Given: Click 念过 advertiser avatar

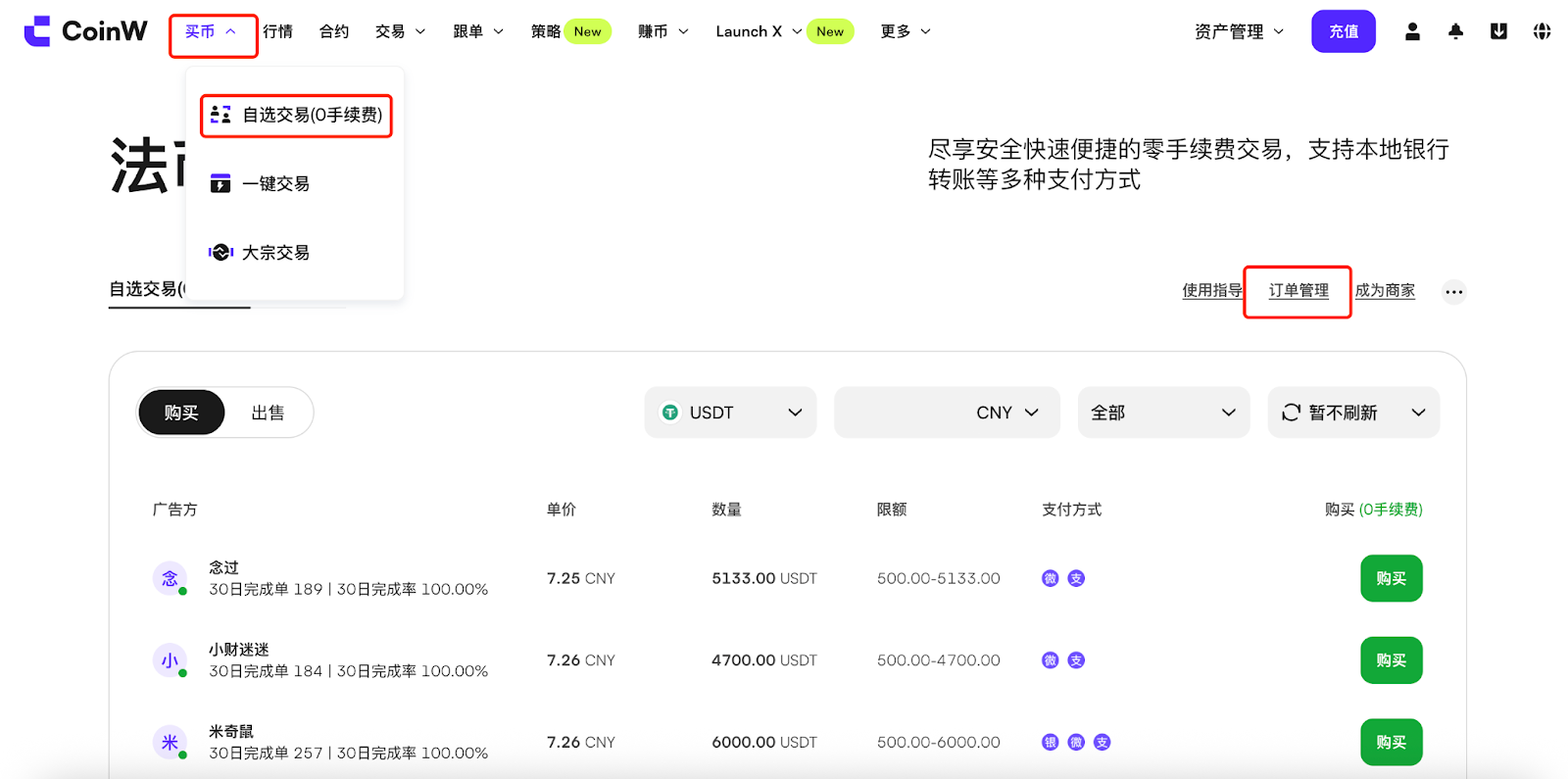Looking at the screenshot, I should point(170,578).
